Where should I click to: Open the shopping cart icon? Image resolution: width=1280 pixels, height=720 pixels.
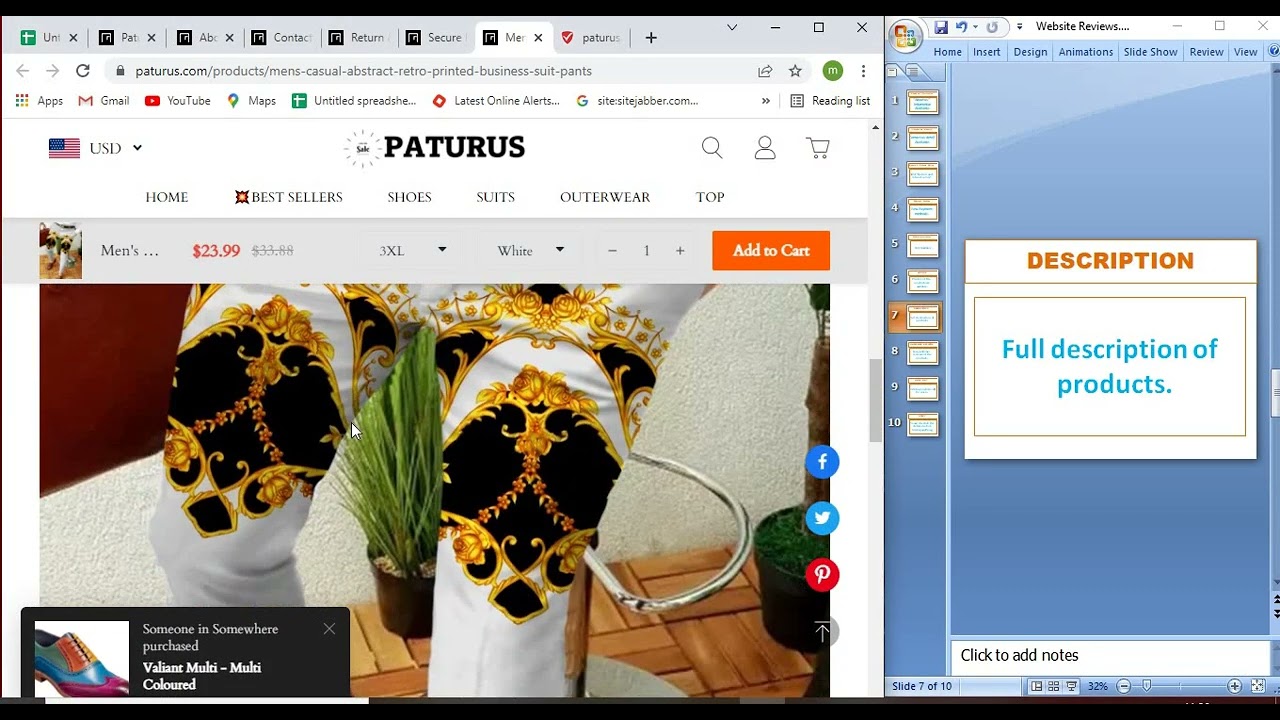tap(818, 148)
